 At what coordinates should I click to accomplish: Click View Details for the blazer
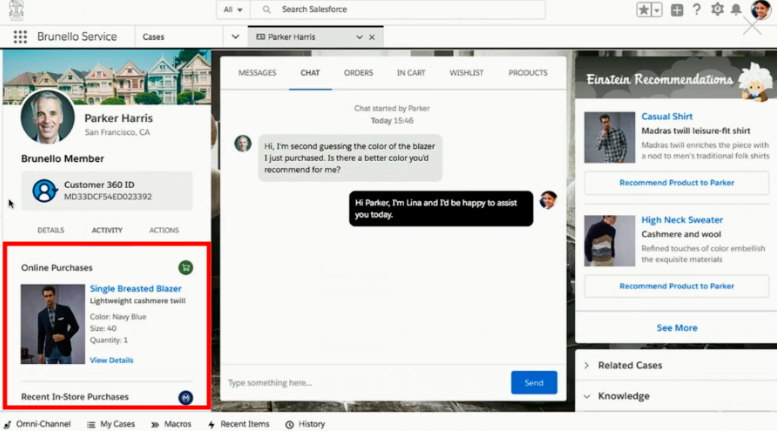(111, 360)
